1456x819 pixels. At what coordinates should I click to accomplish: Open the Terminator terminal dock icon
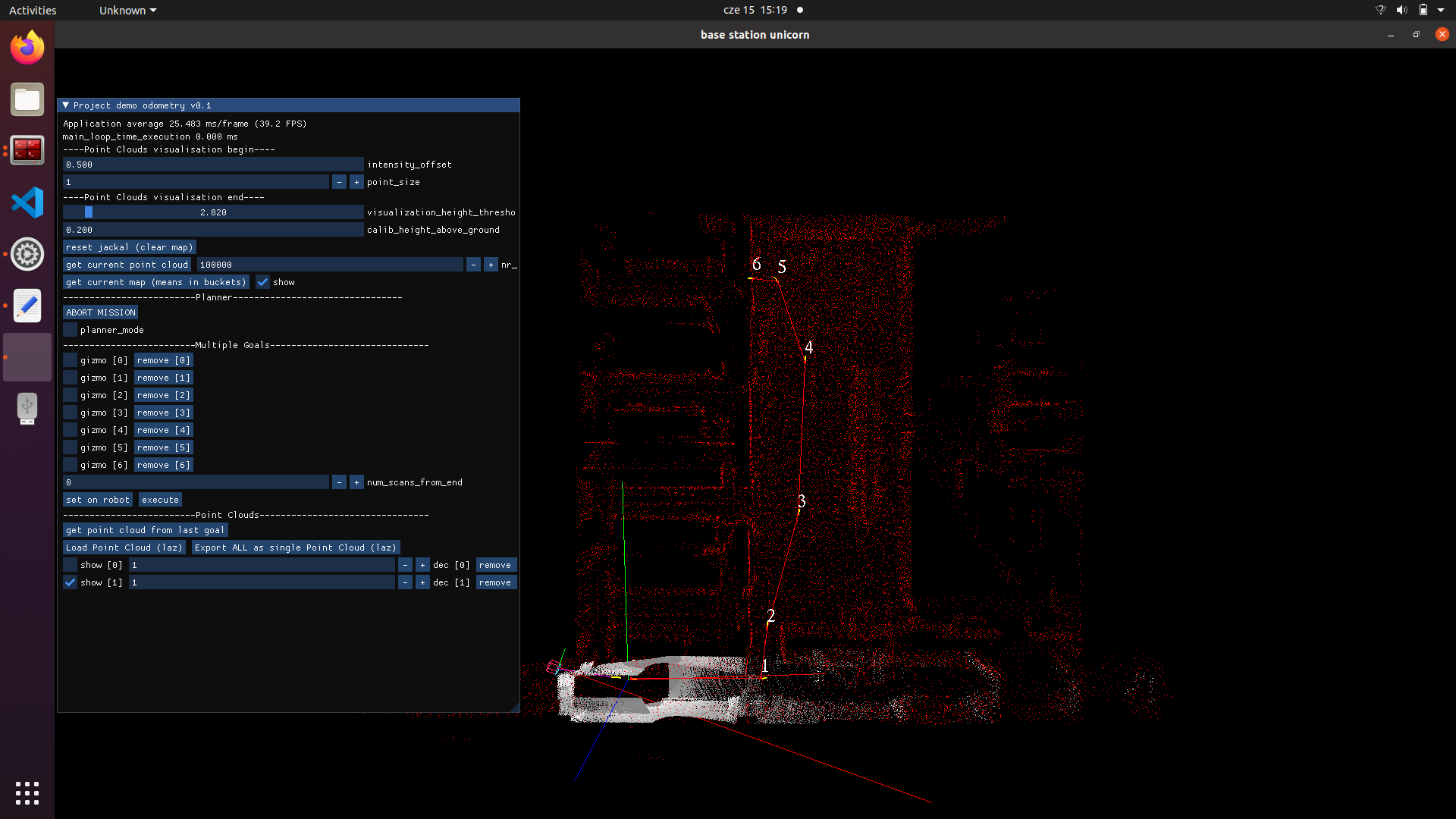pyautogui.click(x=27, y=151)
